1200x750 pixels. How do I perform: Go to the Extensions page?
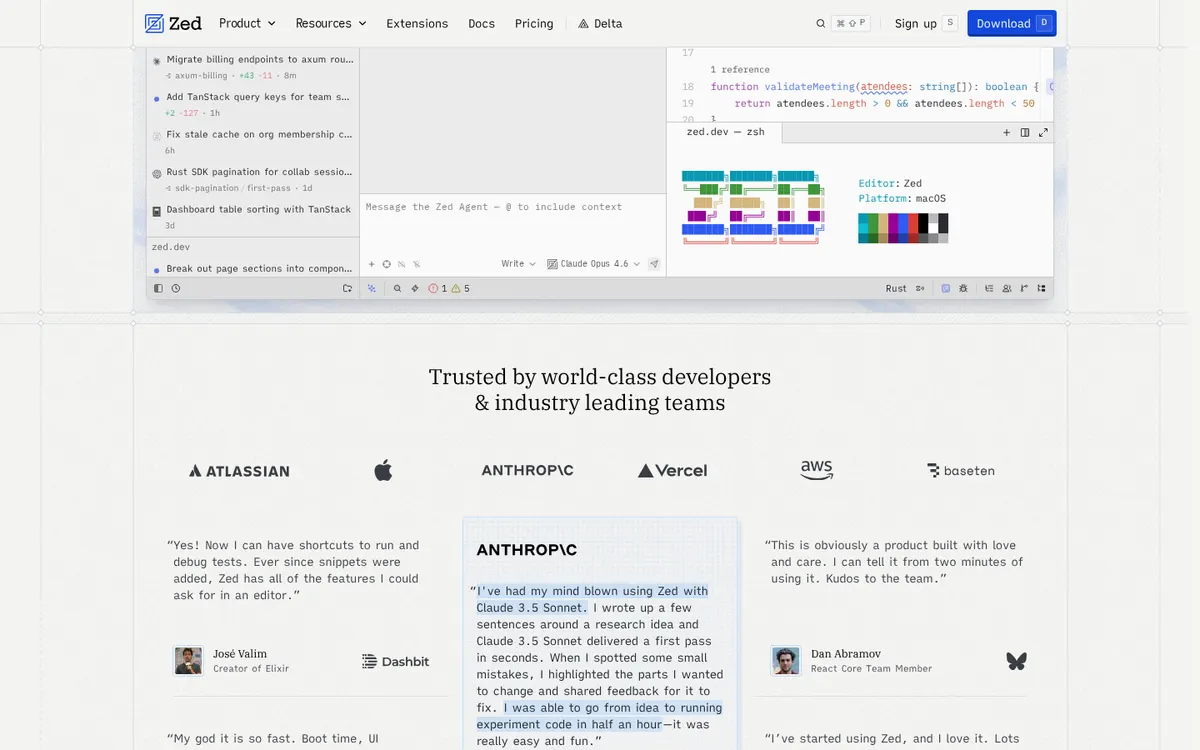click(x=417, y=23)
